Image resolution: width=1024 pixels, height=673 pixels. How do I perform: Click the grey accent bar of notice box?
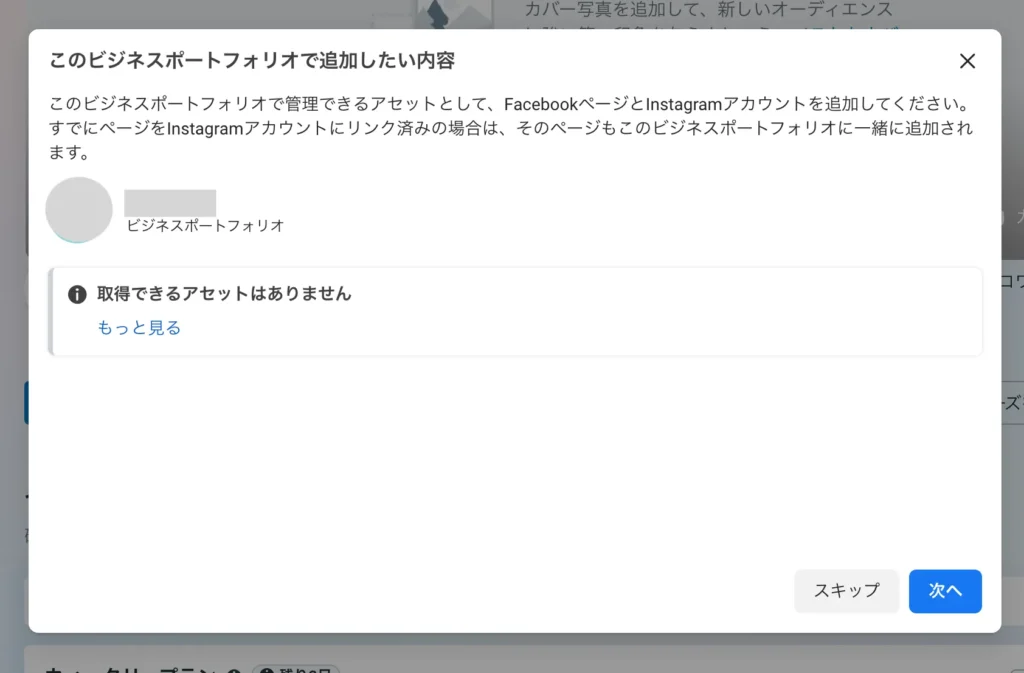click(50, 311)
